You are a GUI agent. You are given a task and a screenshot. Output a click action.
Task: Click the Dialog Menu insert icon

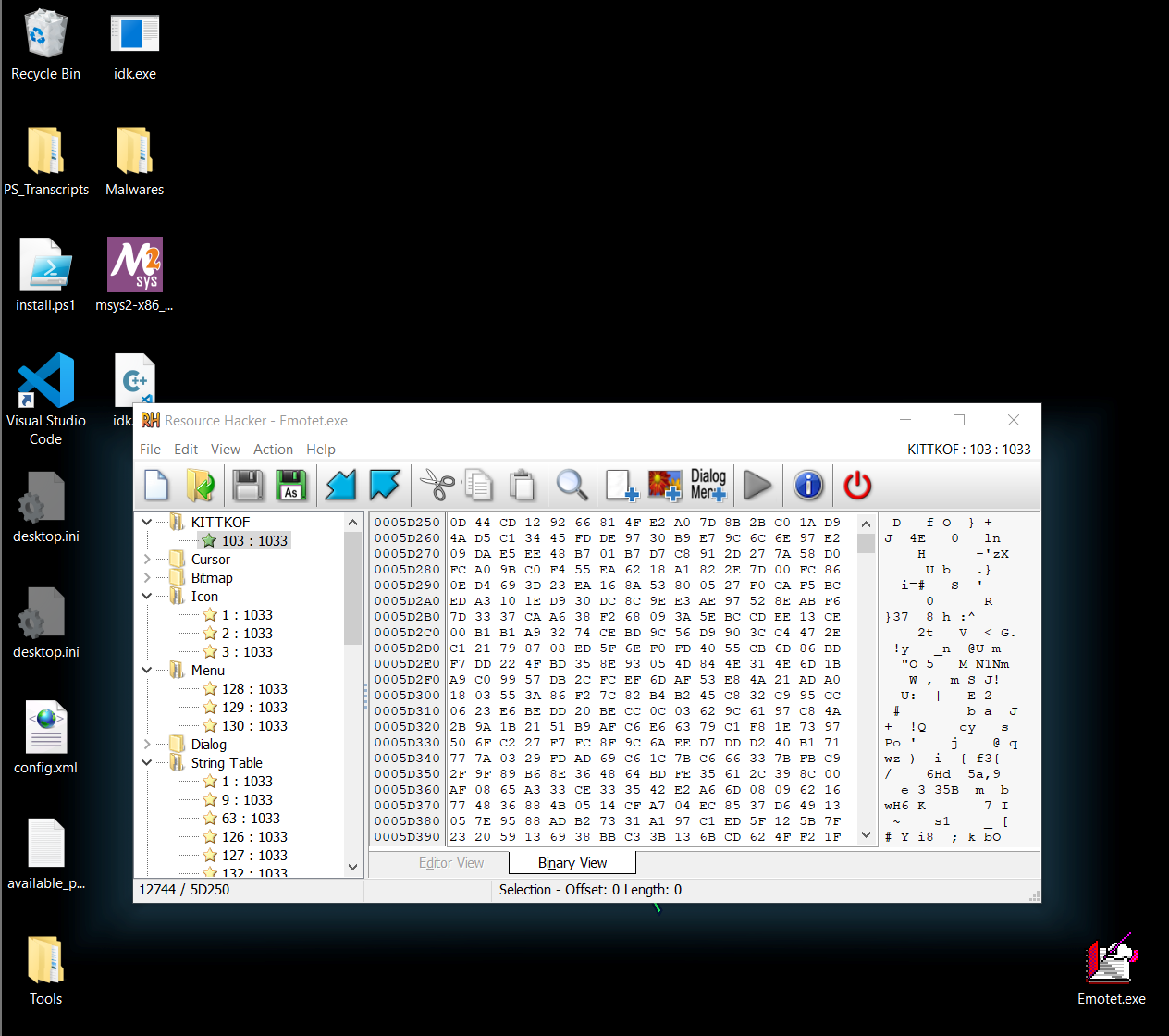[708, 485]
